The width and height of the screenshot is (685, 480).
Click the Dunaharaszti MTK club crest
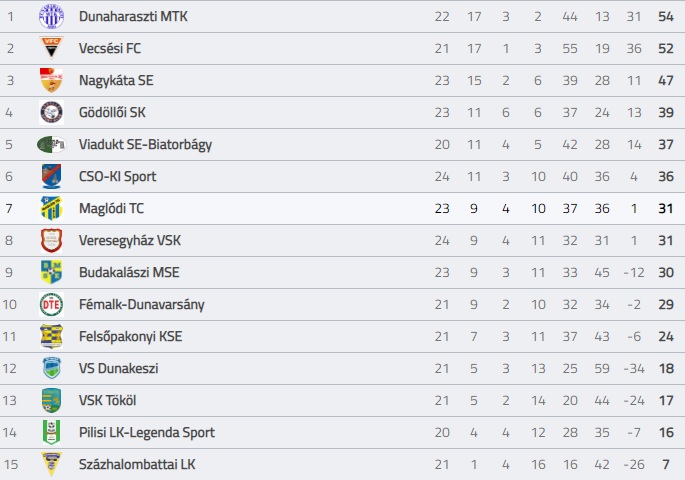pyautogui.click(x=52, y=17)
